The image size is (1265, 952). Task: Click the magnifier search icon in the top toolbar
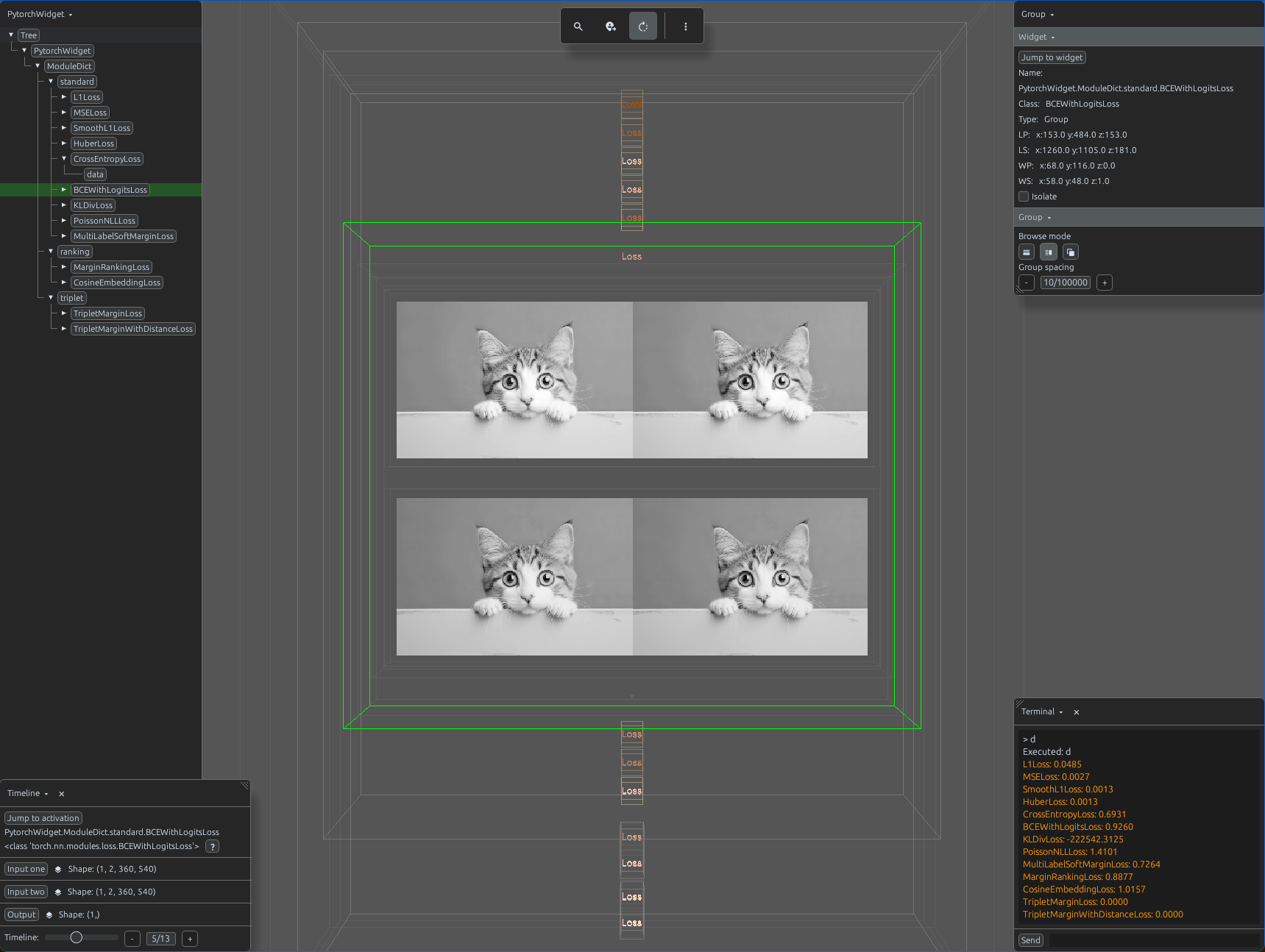point(578,26)
